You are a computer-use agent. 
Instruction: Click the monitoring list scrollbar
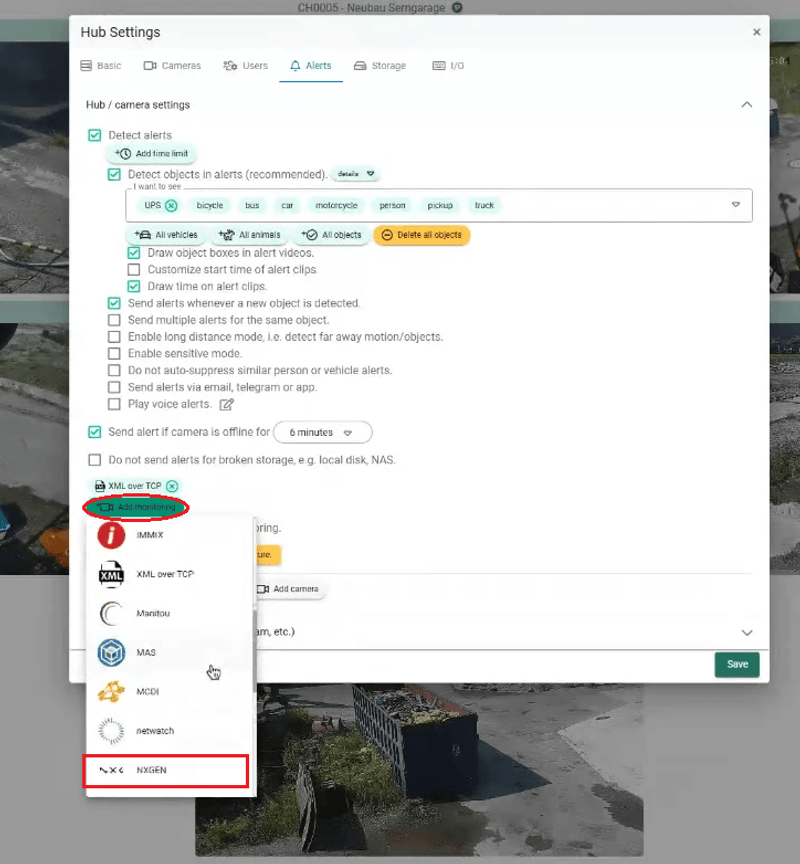[x=254, y=651]
